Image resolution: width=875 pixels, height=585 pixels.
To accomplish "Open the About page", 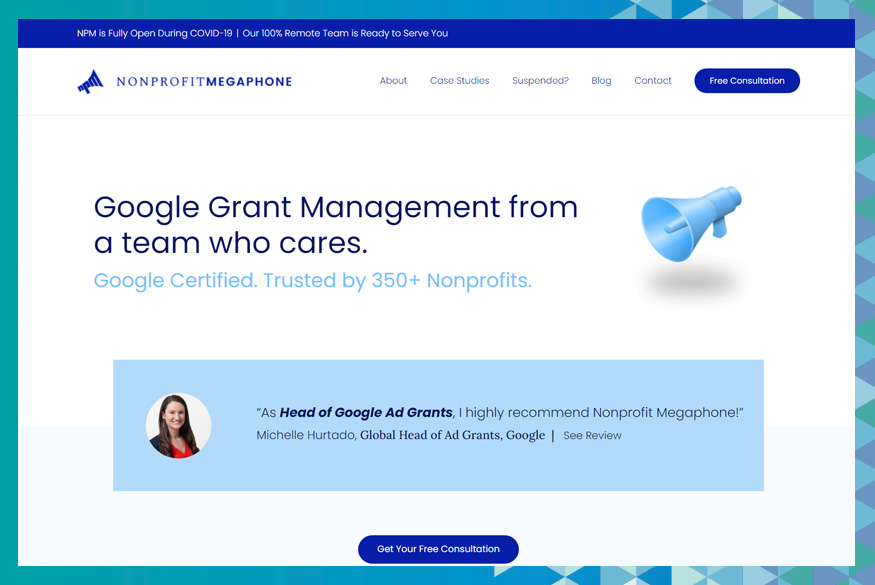I will coord(393,81).
